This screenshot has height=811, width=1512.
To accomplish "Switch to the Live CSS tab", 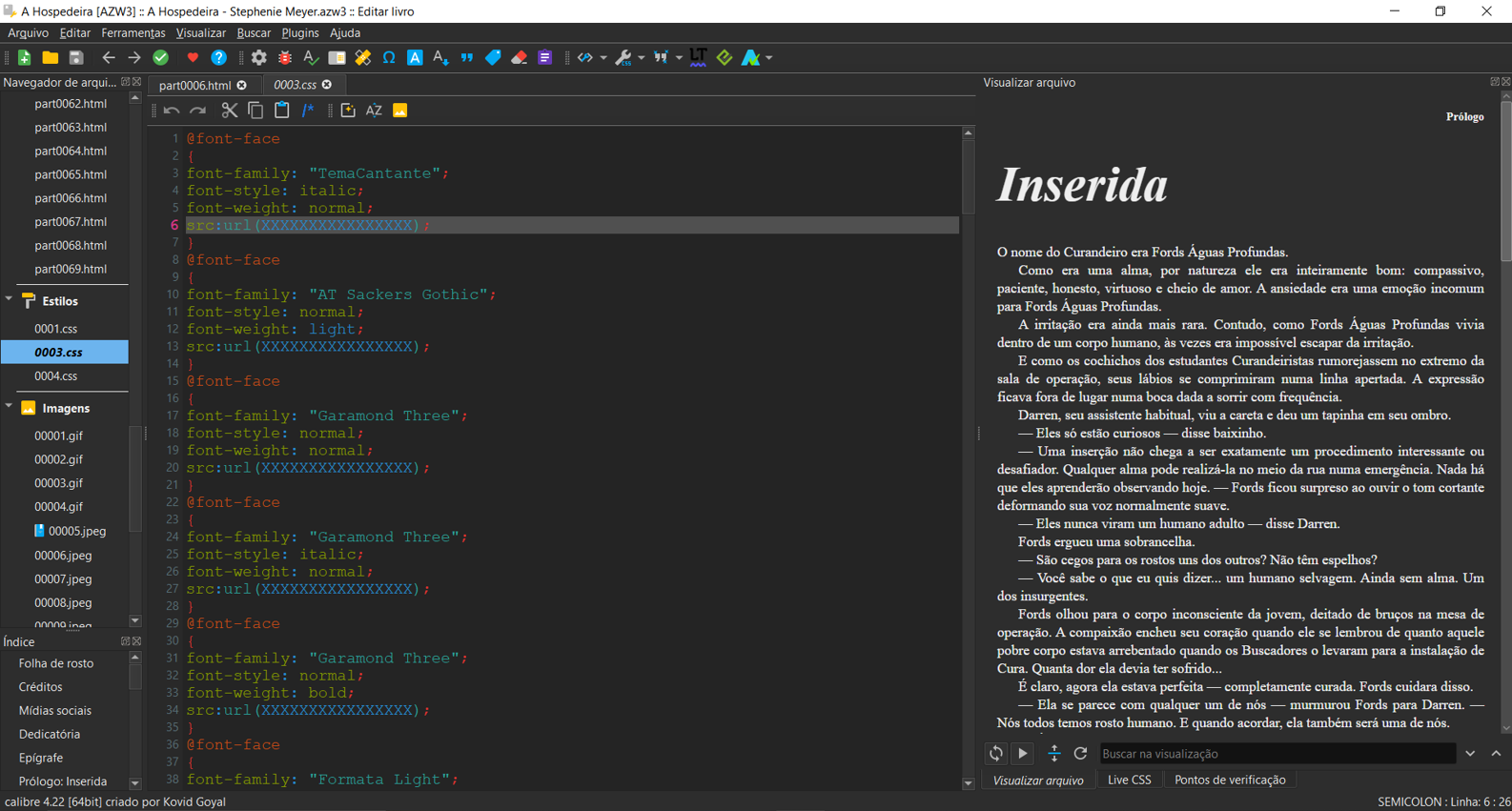I will click(x=1129, y=780).
